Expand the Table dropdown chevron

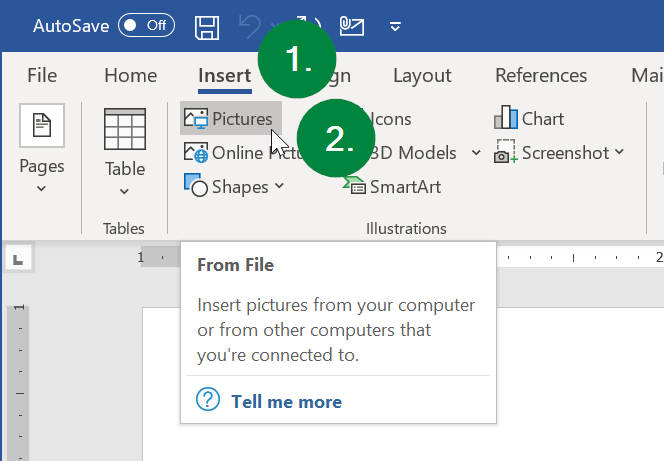pyautogui.click(x=124, y=191)
